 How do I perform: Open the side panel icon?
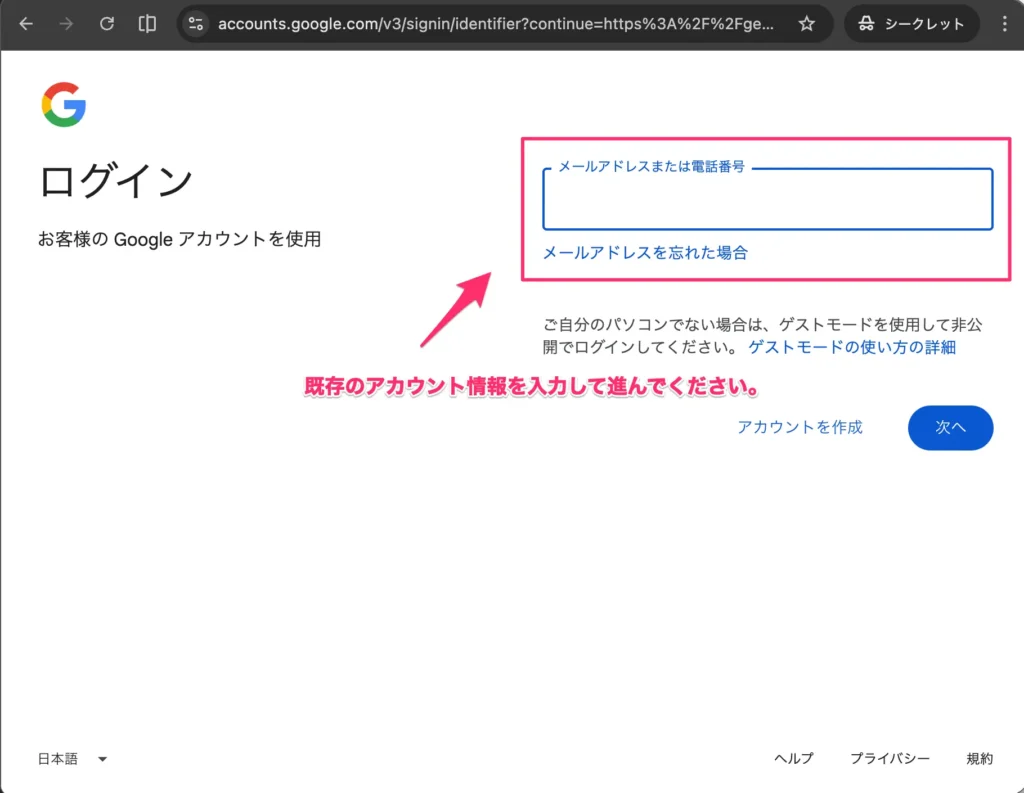coord(147,24)
